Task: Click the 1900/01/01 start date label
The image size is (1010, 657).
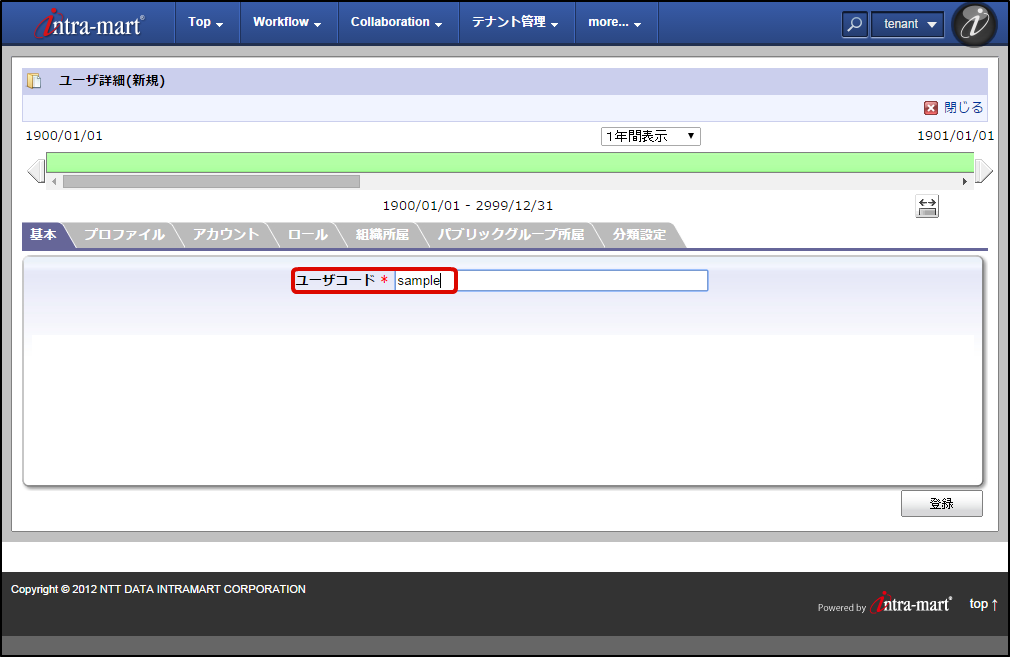Action: click(x=64, y=136)
